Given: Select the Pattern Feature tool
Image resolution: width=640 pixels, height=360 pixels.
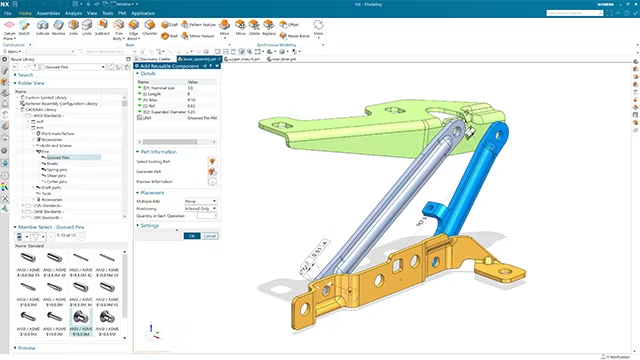Looking at the screenshot, I should pos(198,25).
